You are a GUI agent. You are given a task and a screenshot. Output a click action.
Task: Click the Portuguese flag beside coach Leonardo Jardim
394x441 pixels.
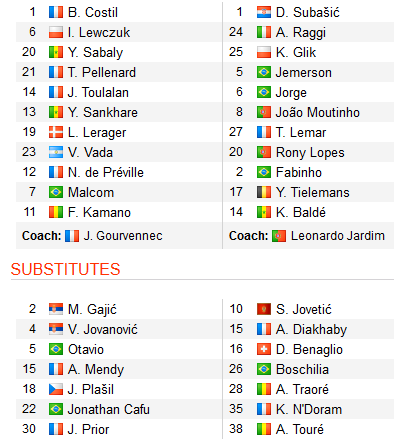point(279,236)
